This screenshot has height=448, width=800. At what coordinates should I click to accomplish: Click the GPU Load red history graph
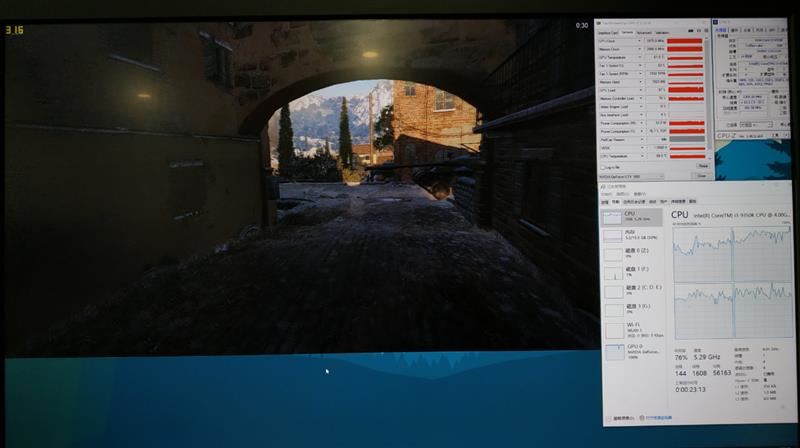[x=686, y=90]
